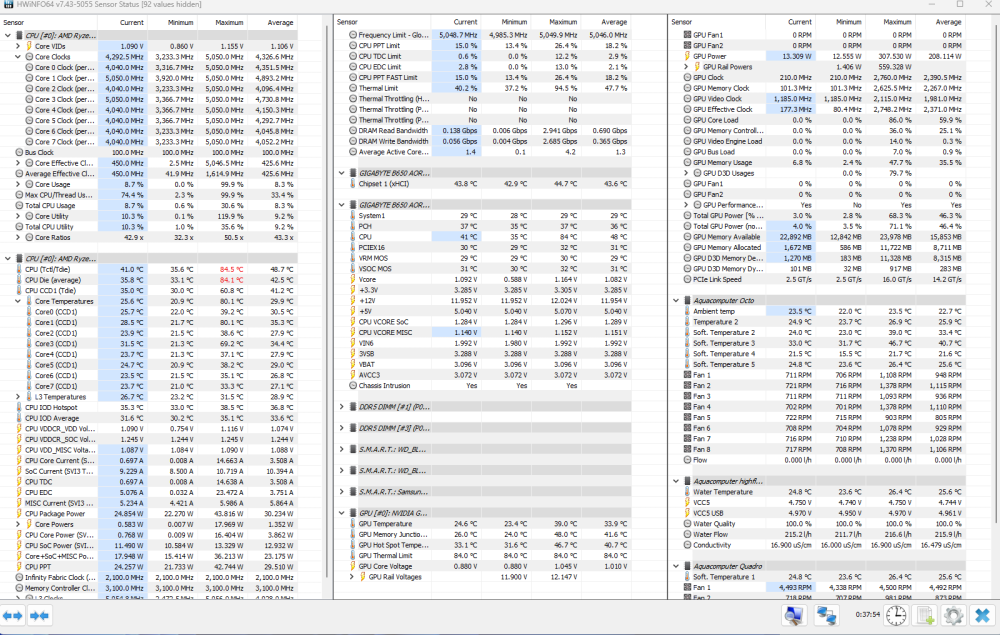This screenshot has width=1000, height=635.
Task: Click the shrink columns arrows icon
Action: pos(40,616)
